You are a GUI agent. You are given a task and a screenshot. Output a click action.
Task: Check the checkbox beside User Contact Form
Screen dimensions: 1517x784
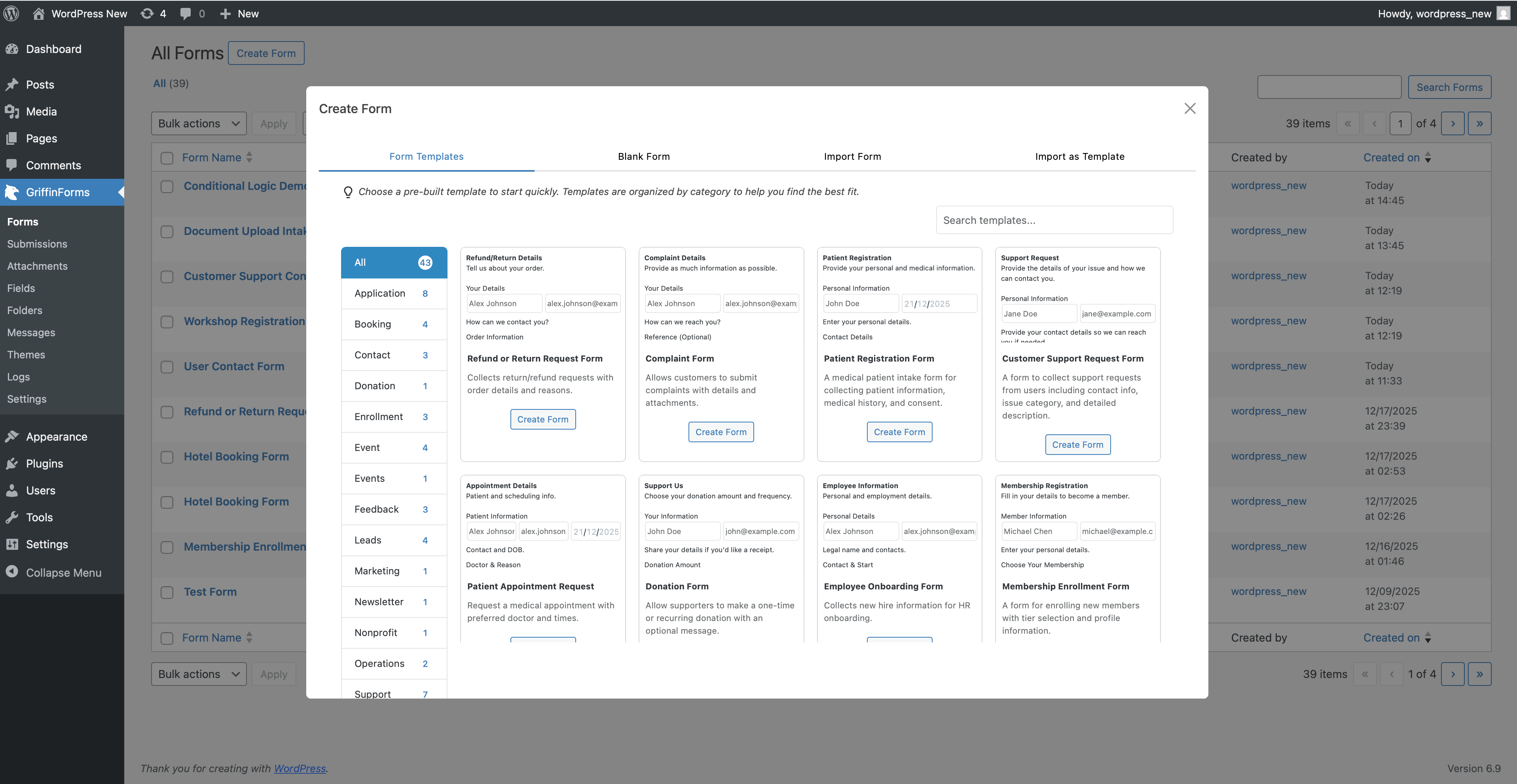click(x=167, y=366)
